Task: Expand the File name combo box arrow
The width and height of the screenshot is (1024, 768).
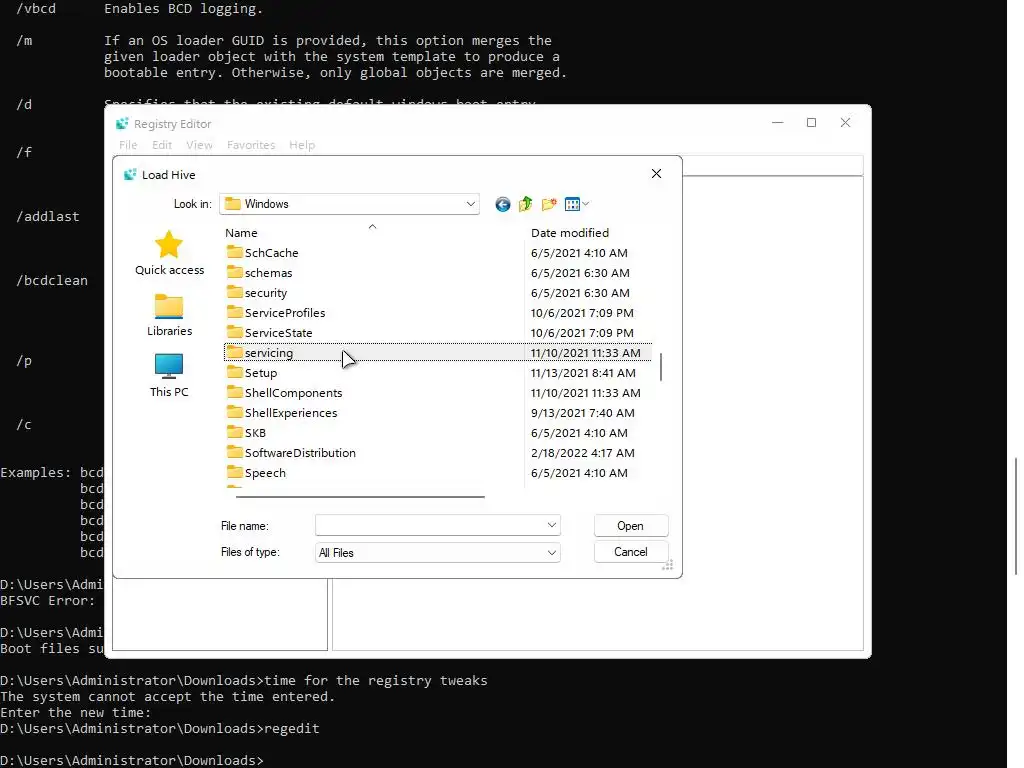Action: click(x=552, y=525)
